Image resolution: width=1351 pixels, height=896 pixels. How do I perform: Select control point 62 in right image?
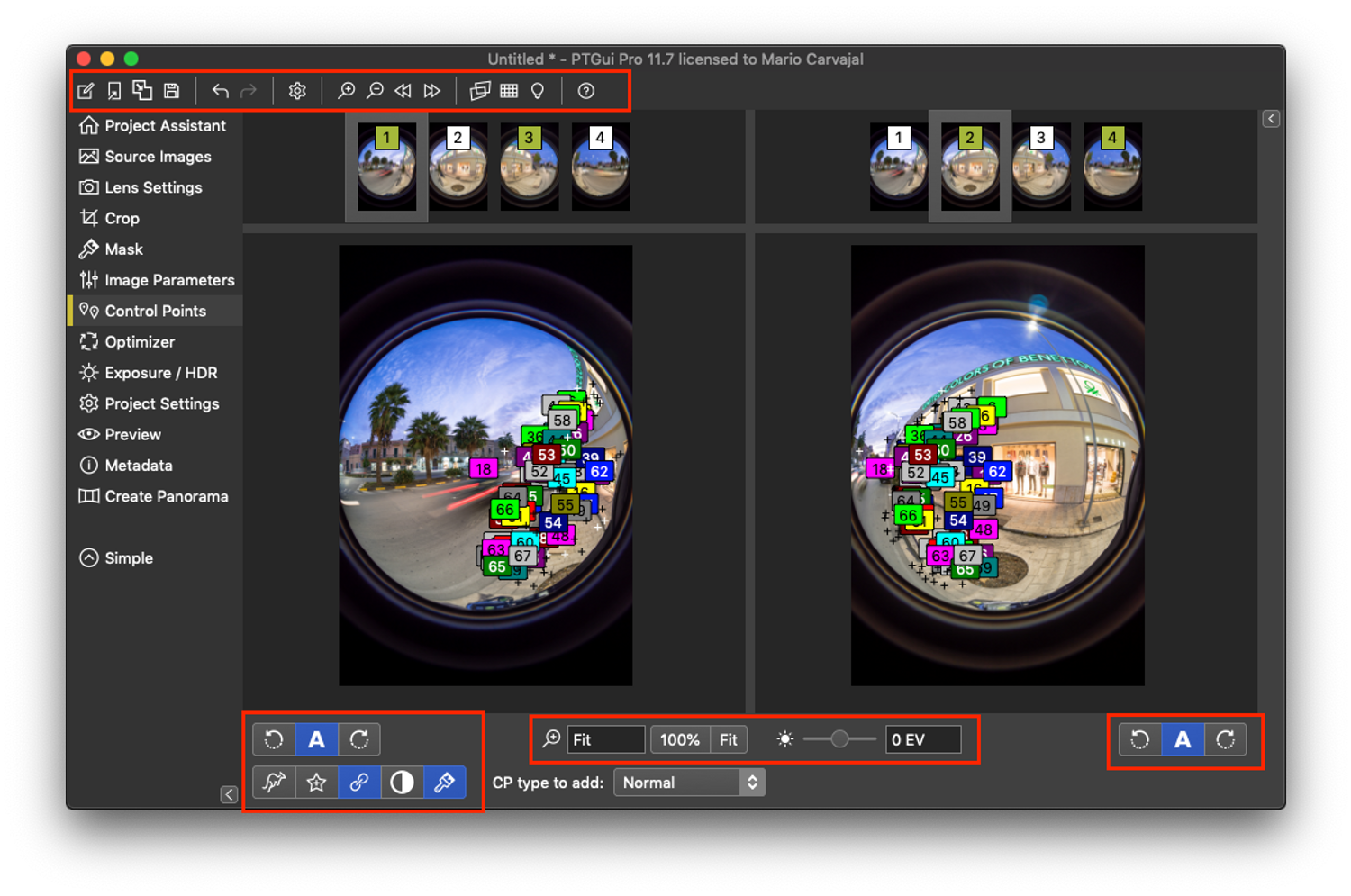(x=997, y=471)
